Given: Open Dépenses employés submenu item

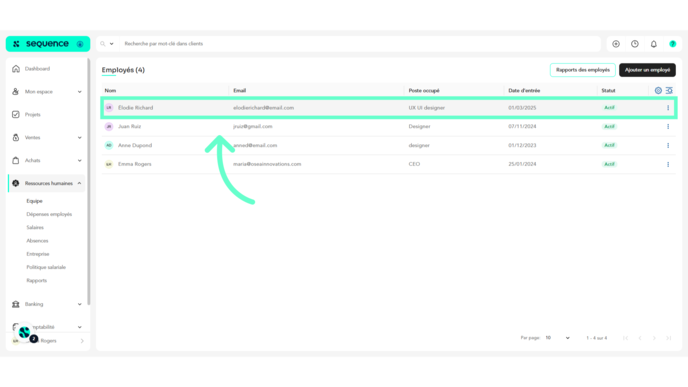Looking at the screenshot, I should tap(49, 214).
